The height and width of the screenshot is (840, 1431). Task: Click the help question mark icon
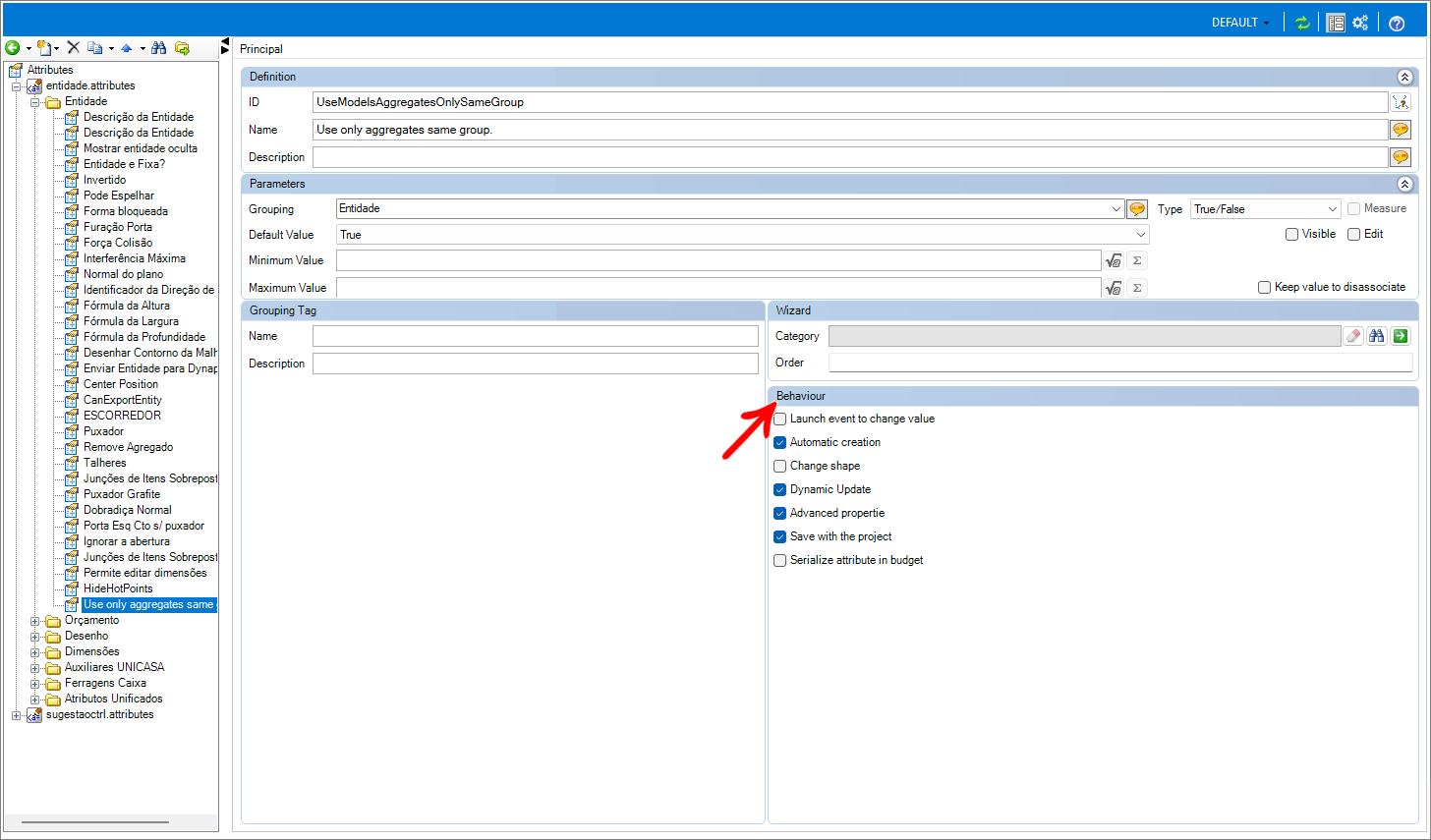[x=1397, y=23]
